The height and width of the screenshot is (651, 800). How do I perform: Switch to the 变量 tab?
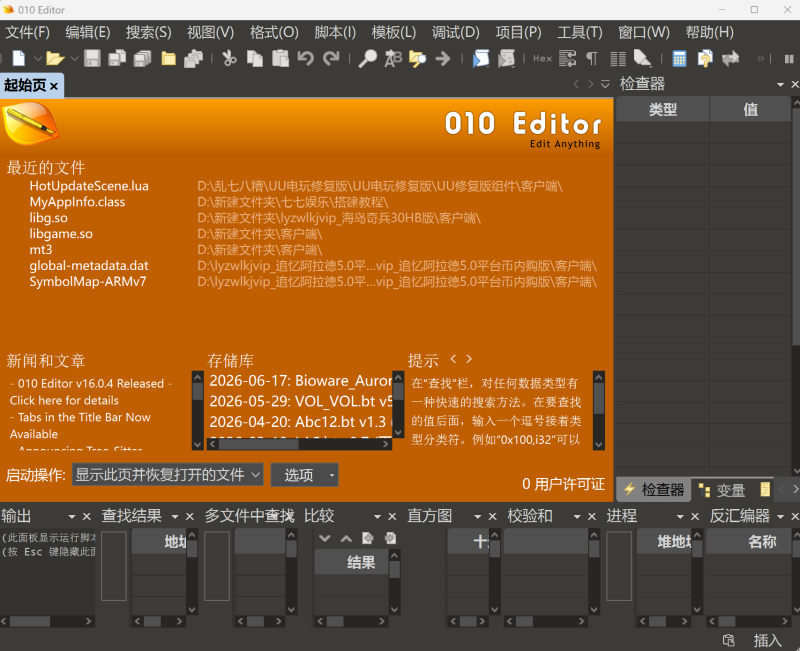coord(723,490)
